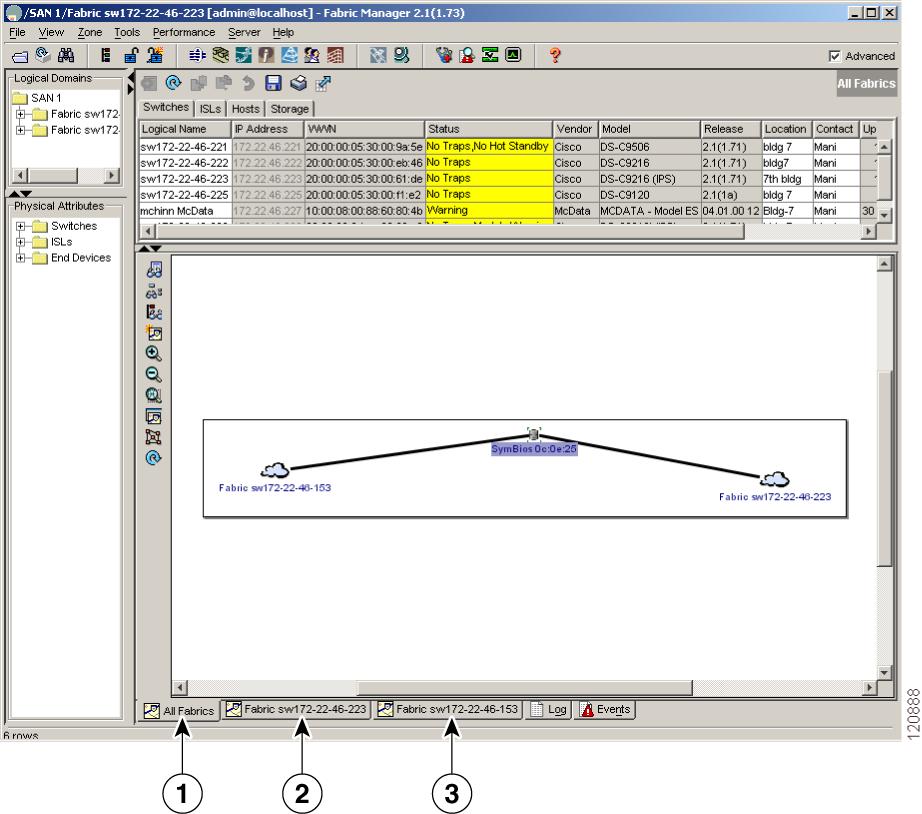
Task: Click the Logical Domains pane right scroll arrow
Action: coord(111,175)
